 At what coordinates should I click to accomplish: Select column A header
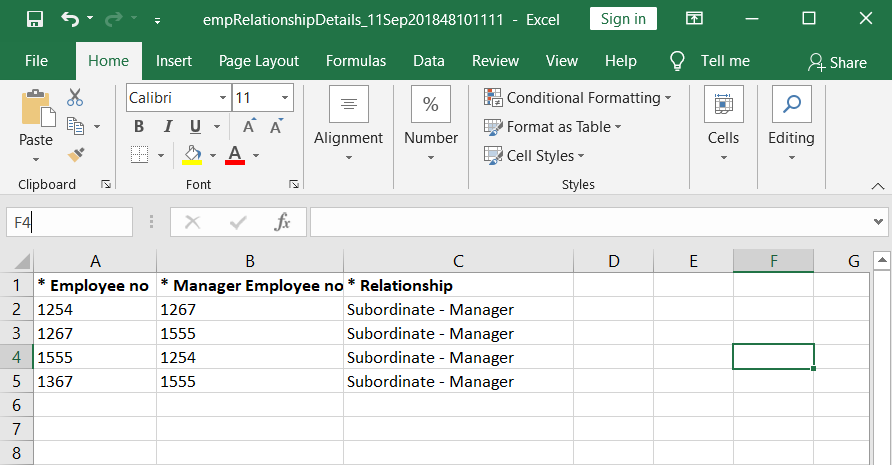[95, 261]
